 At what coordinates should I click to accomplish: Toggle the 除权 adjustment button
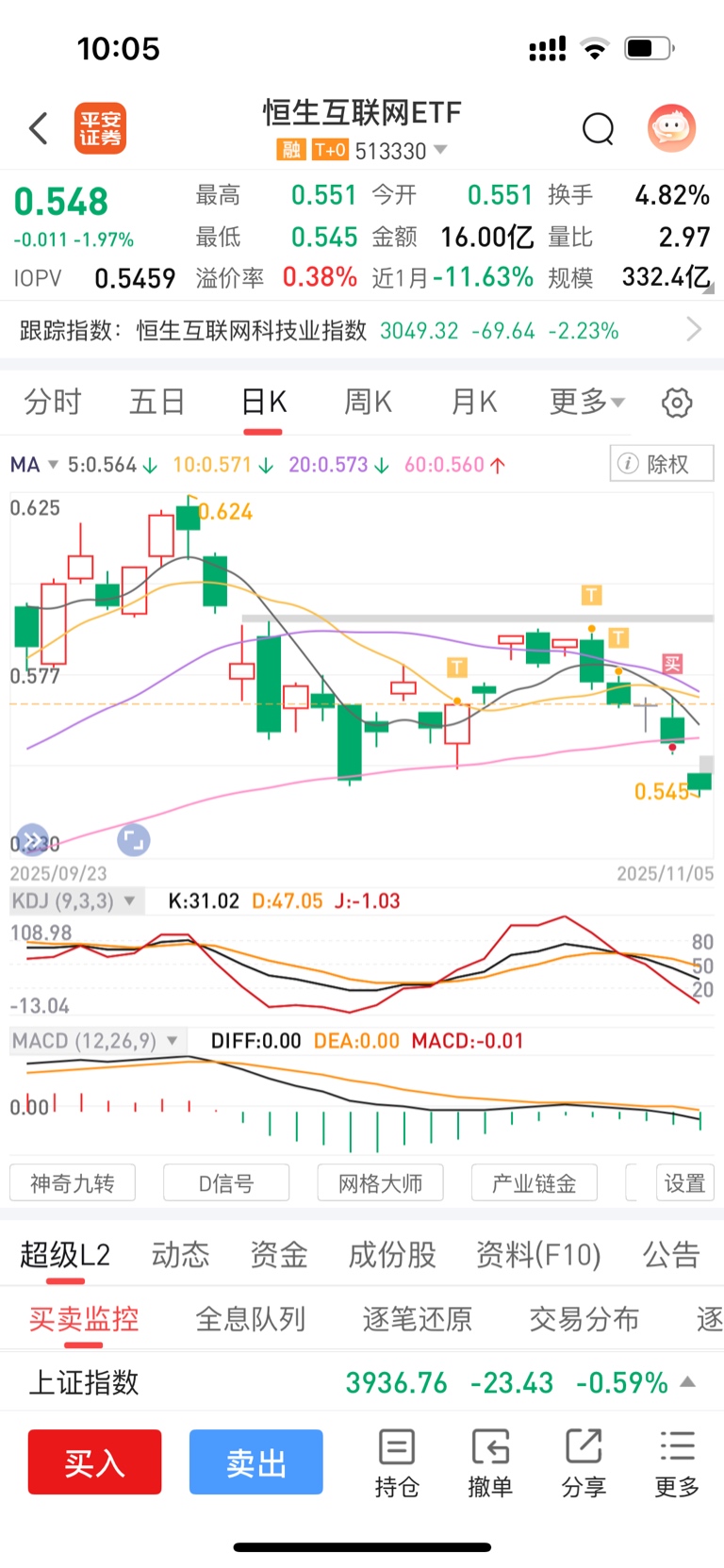[662, 463]
